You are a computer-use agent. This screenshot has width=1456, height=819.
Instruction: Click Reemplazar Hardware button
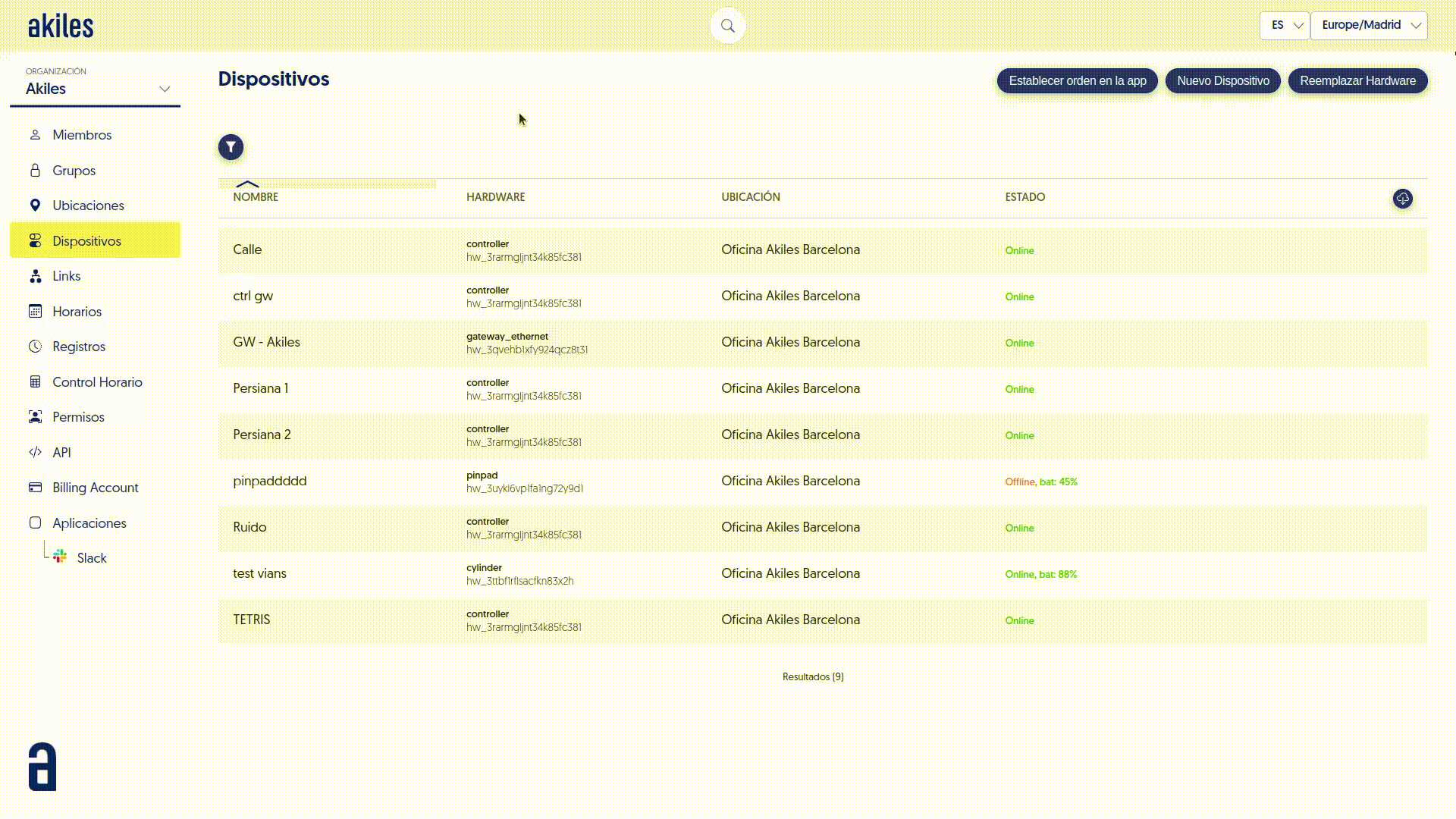[x=1357, y=81]
